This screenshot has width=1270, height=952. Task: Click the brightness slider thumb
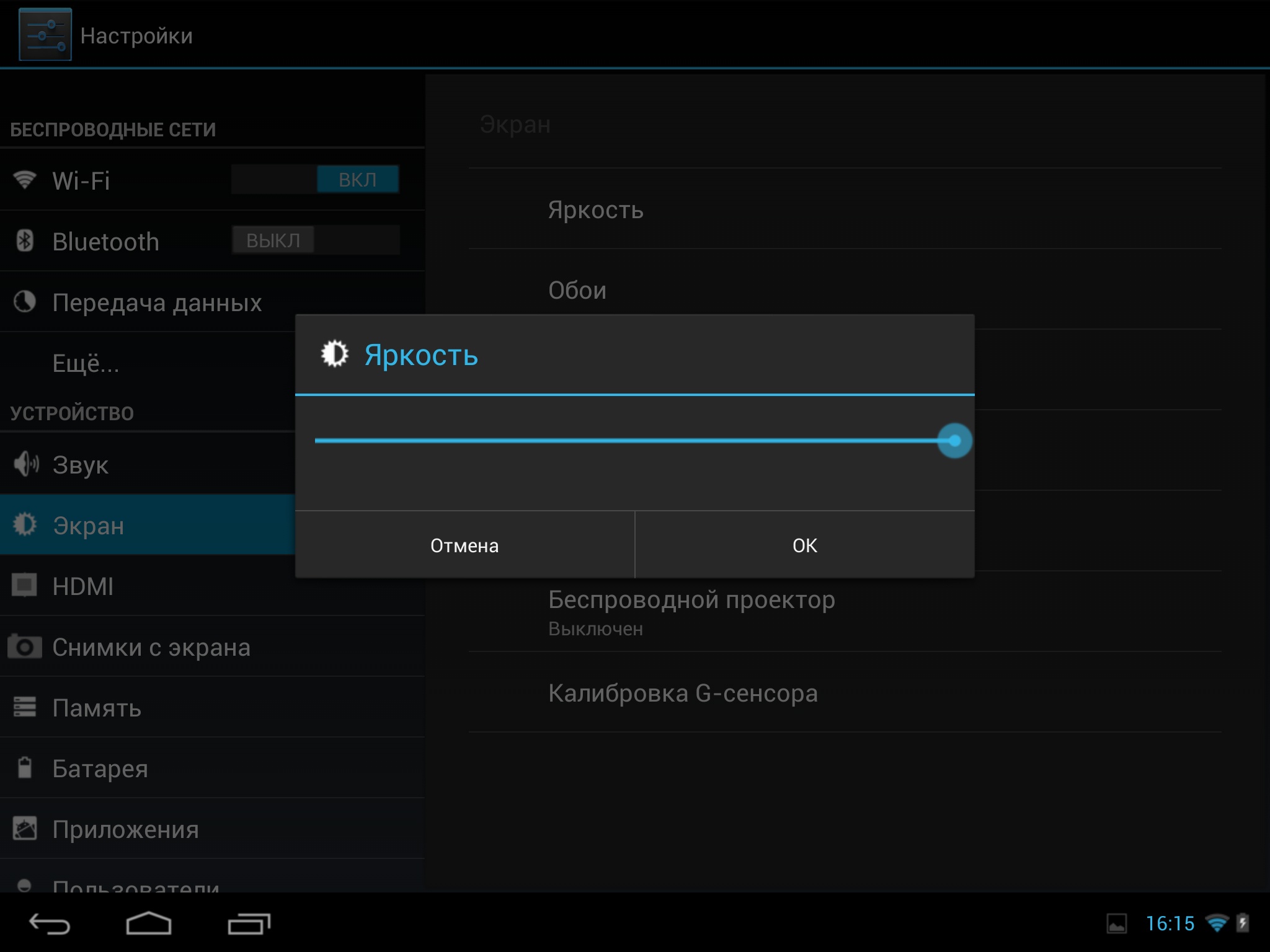954,441
